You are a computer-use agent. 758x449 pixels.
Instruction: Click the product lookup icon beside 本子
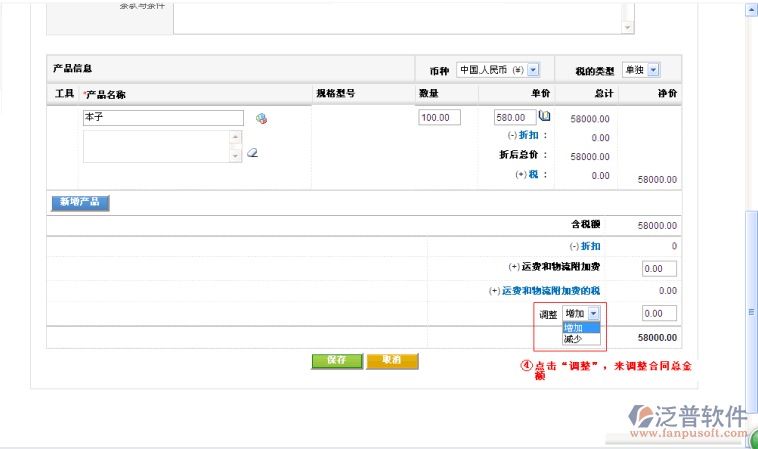coord(261,118)
